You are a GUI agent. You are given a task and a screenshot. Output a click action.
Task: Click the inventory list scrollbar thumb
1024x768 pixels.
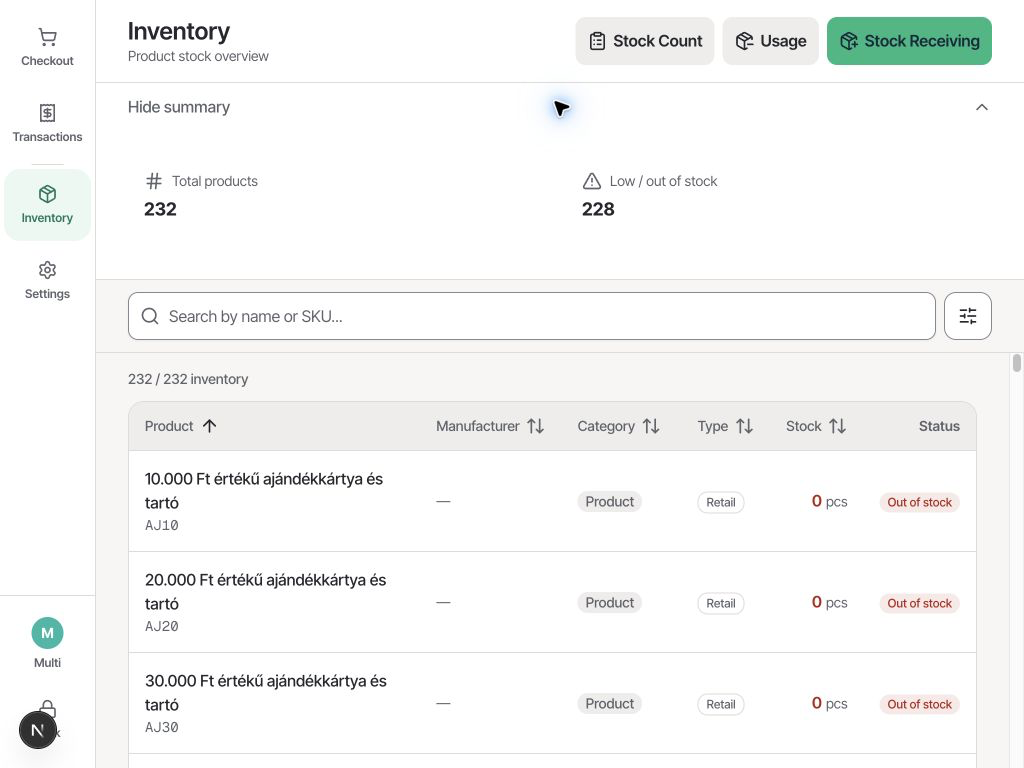pyautogui.click(x=1016, y=363)
